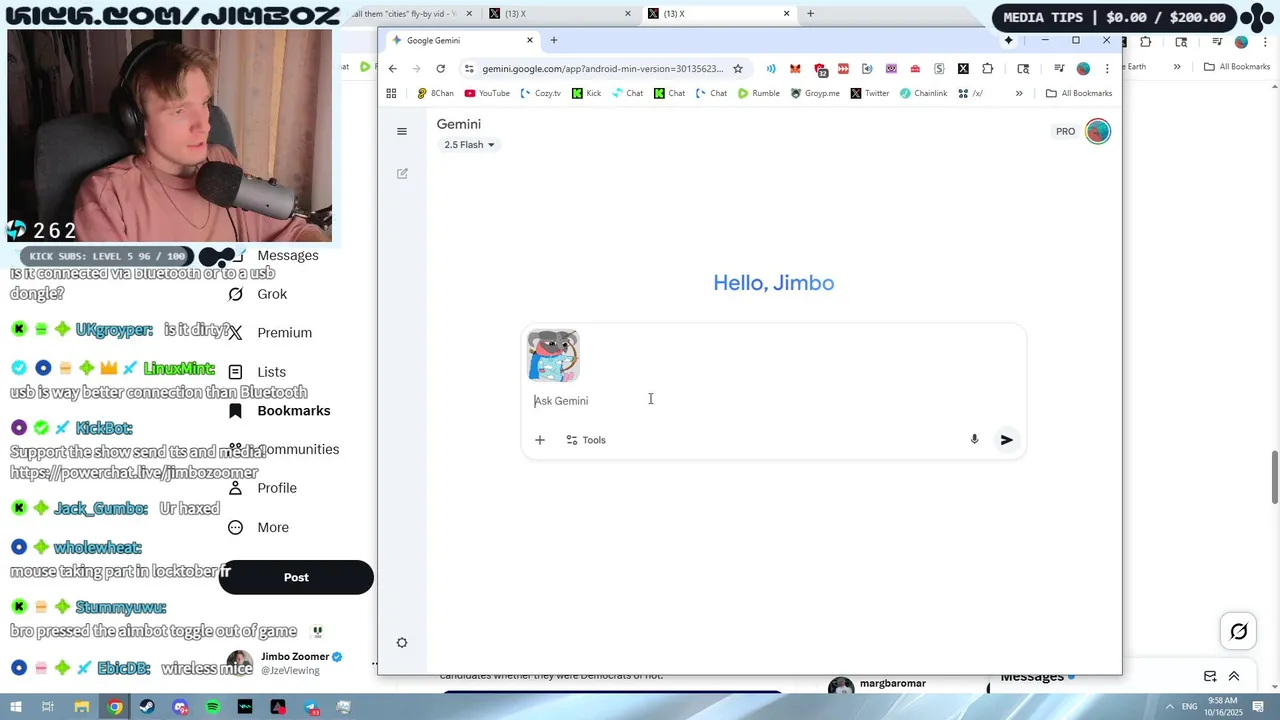This screenshot has height=720, width=1280.
Task: Open the Tools option in Gemini prompt
Action: 586,440
